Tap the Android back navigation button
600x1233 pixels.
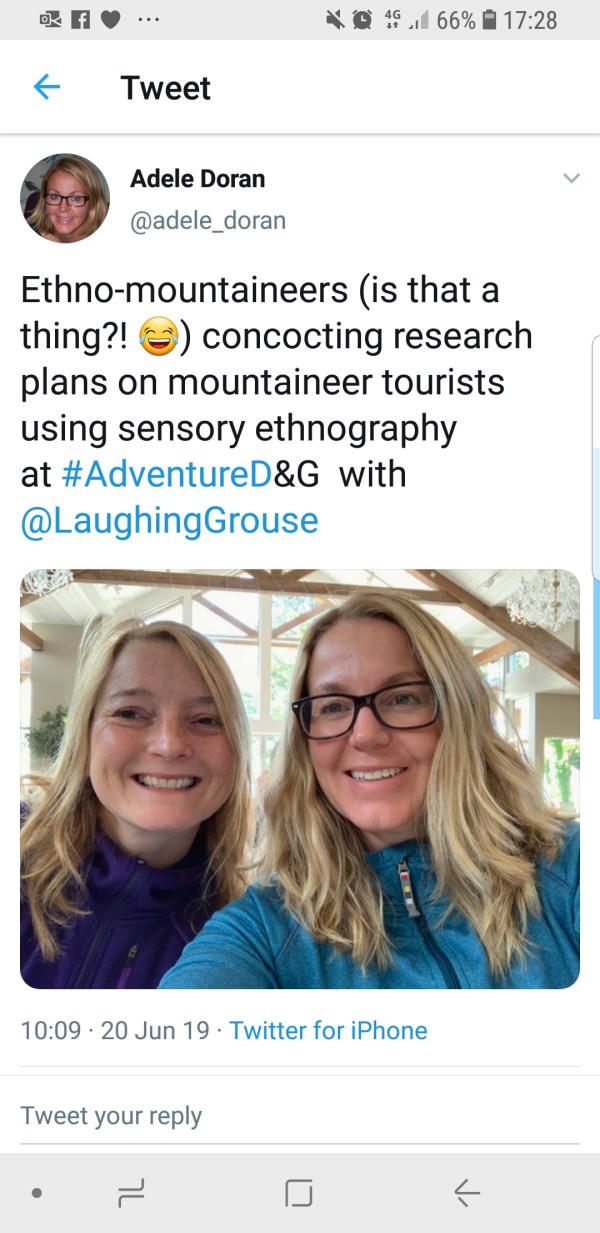point(467,1192)
